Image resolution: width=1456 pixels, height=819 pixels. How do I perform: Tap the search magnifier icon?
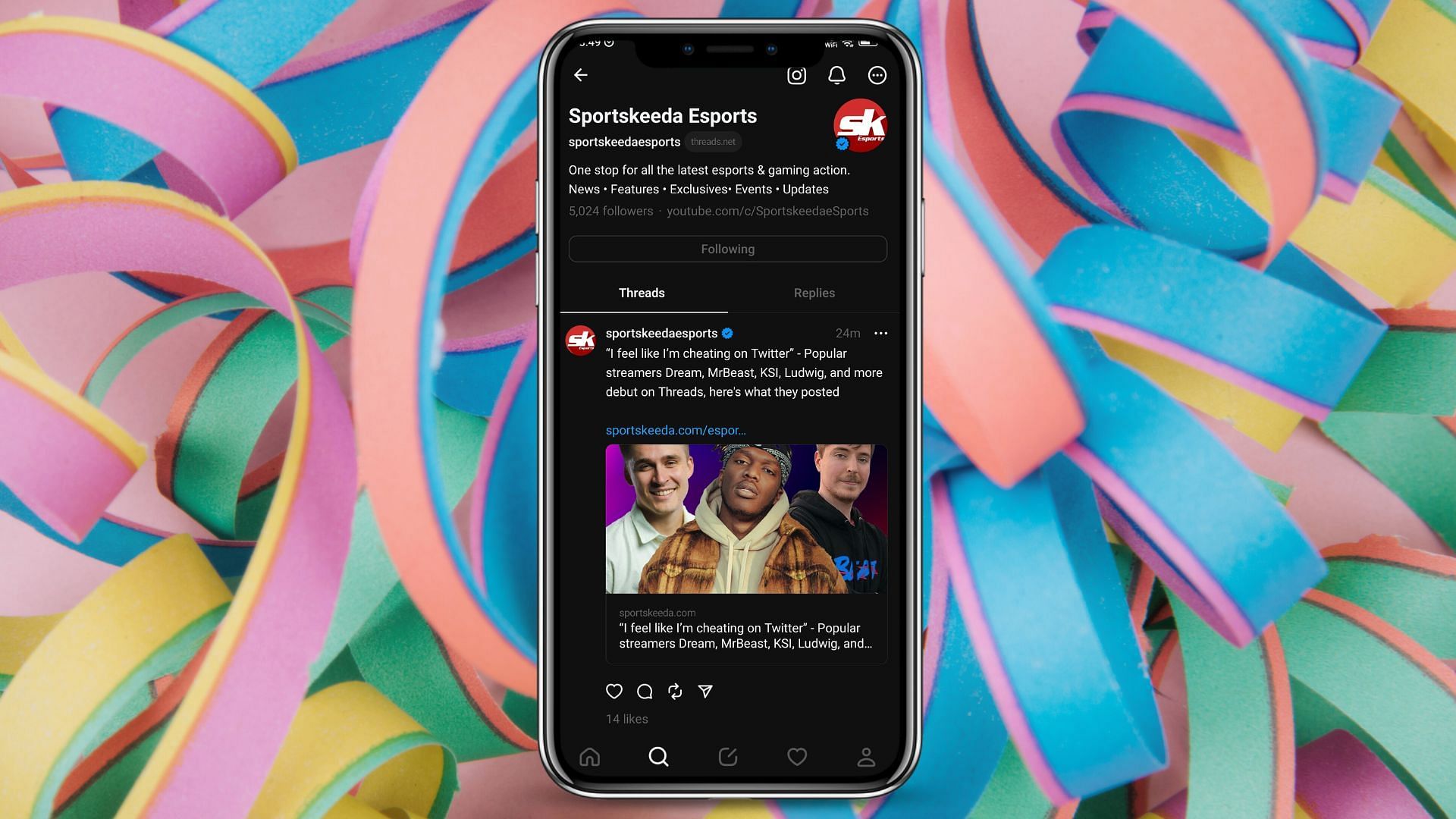click(x=658, y=757)
